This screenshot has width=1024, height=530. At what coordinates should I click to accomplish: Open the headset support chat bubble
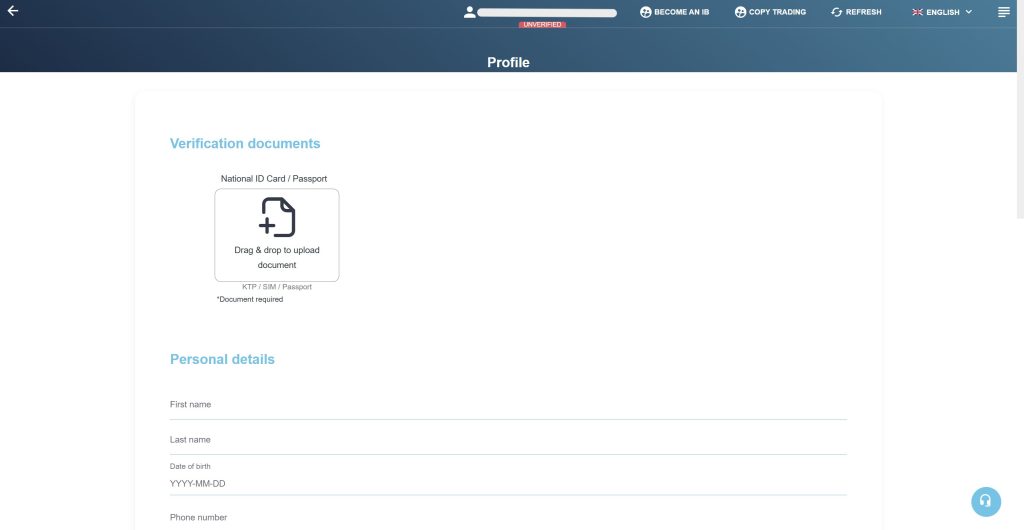click(985, 501)
